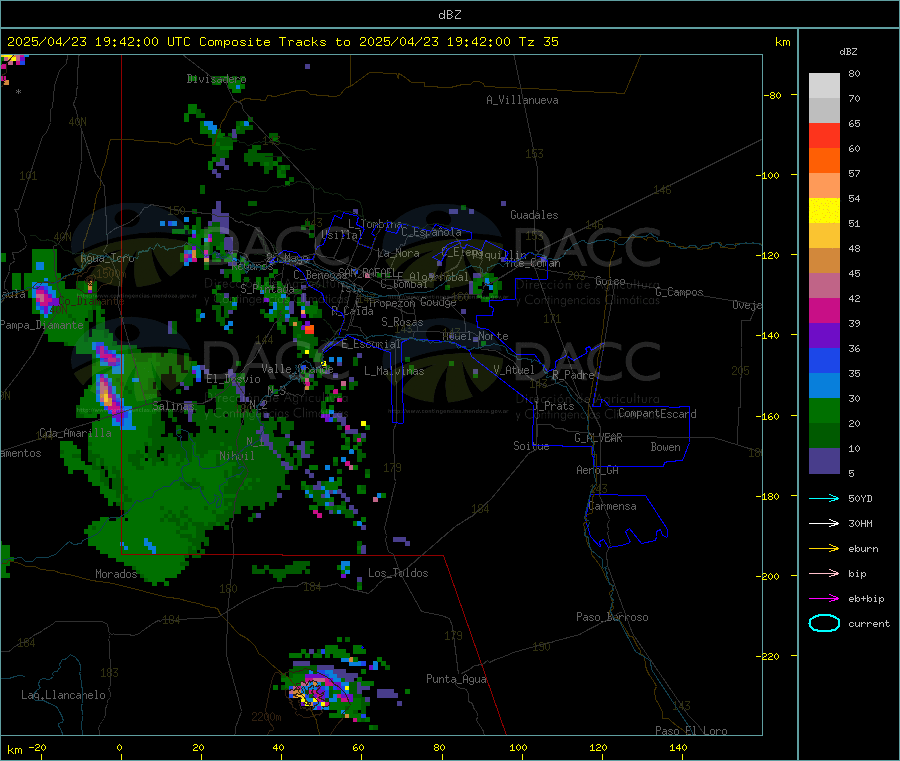Click the El_Desvio map label
This screenshot has height=761, width=900.
click(x=234, y=379)
